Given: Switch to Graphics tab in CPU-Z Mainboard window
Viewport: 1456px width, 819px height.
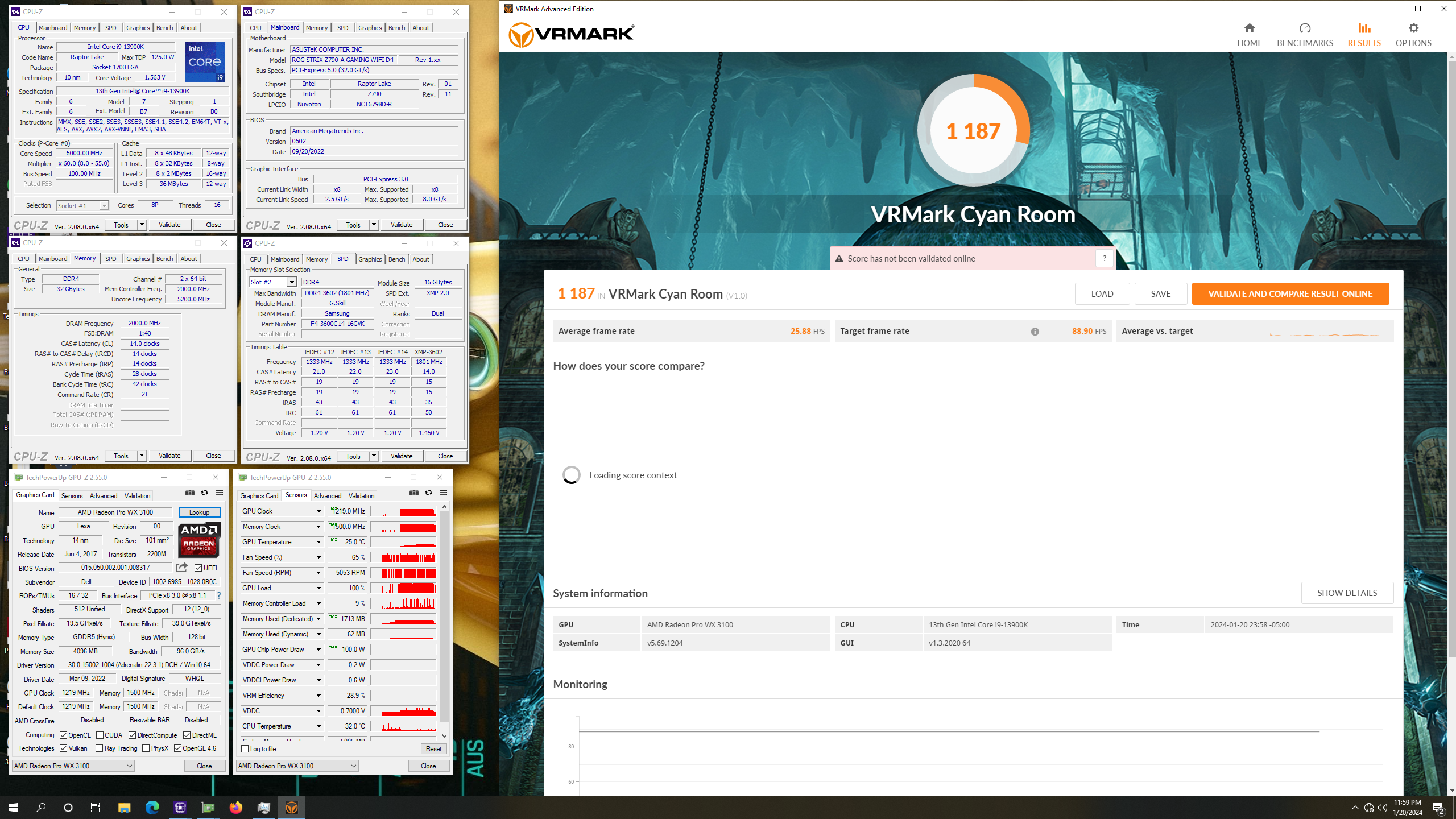Looking at the screenshot, I should pyautogui.click(x=370, y=28).
